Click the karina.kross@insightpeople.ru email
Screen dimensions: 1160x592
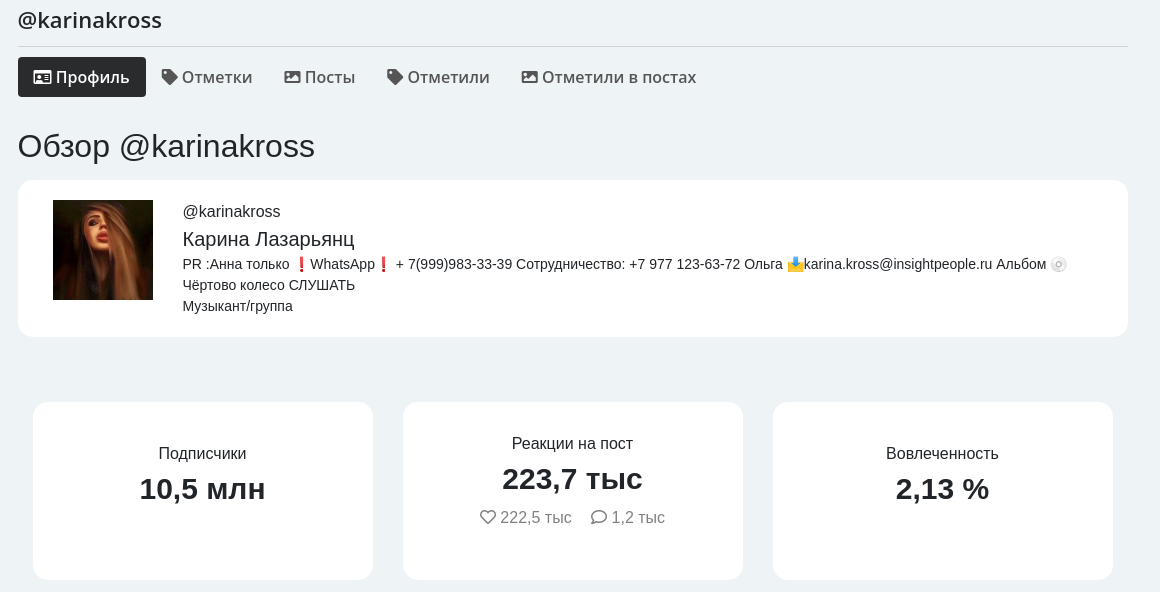[x=898, y=264]
